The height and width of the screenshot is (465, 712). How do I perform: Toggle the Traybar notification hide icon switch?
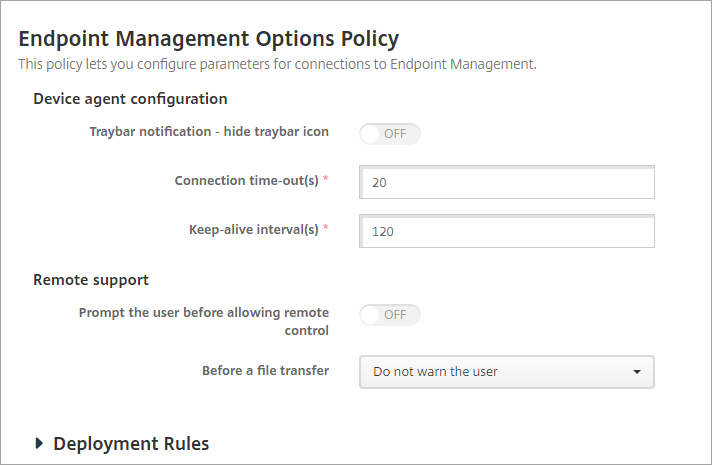coord(390,133)
